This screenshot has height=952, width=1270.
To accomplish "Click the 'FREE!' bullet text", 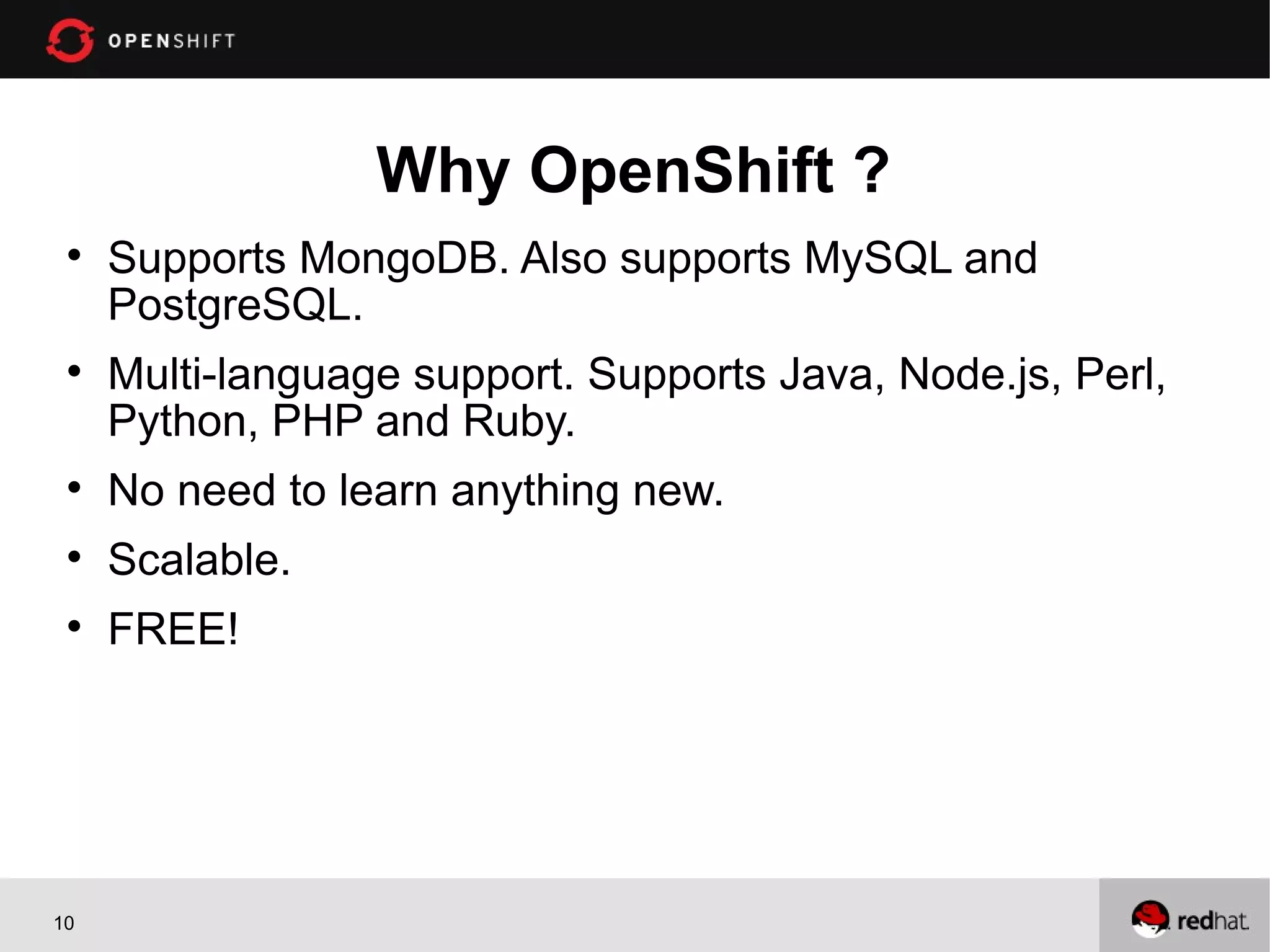I will 173,629.
